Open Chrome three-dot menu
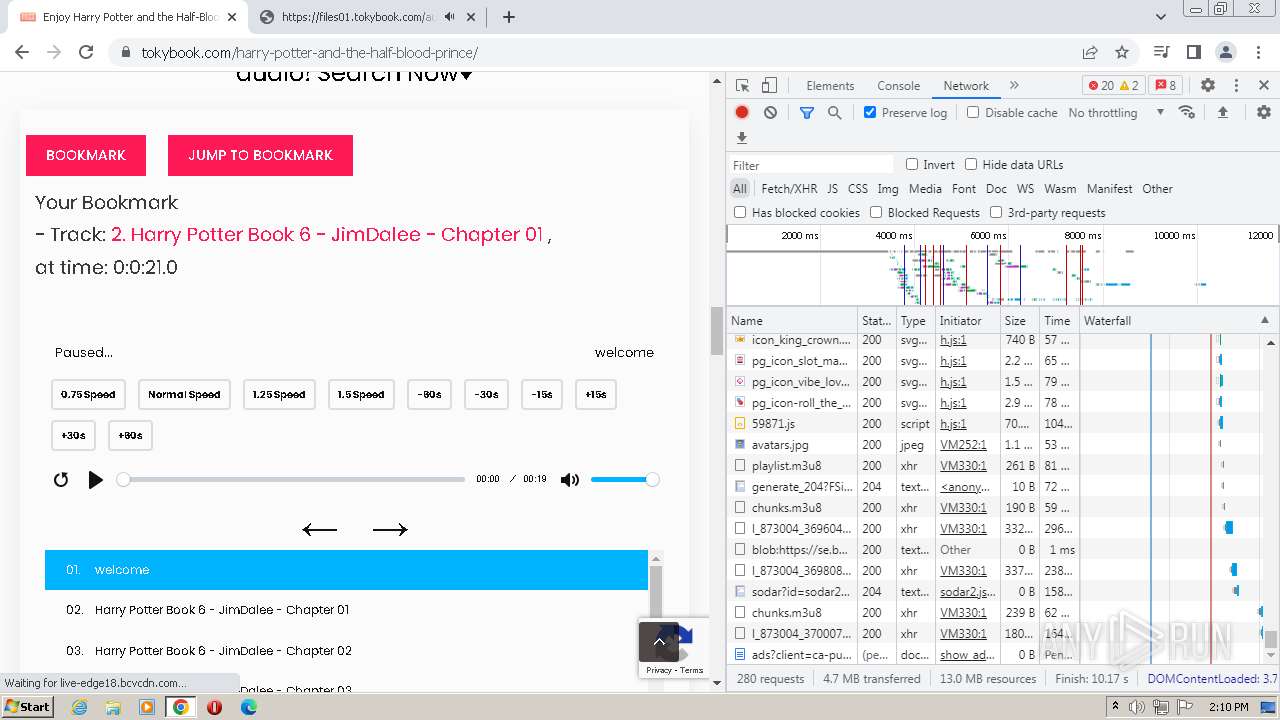1280x720 pixels. click(x=1258, y=52)
